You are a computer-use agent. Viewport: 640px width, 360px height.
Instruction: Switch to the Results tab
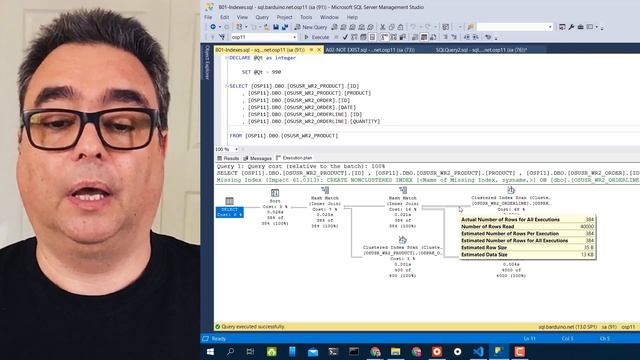(228, 158)
